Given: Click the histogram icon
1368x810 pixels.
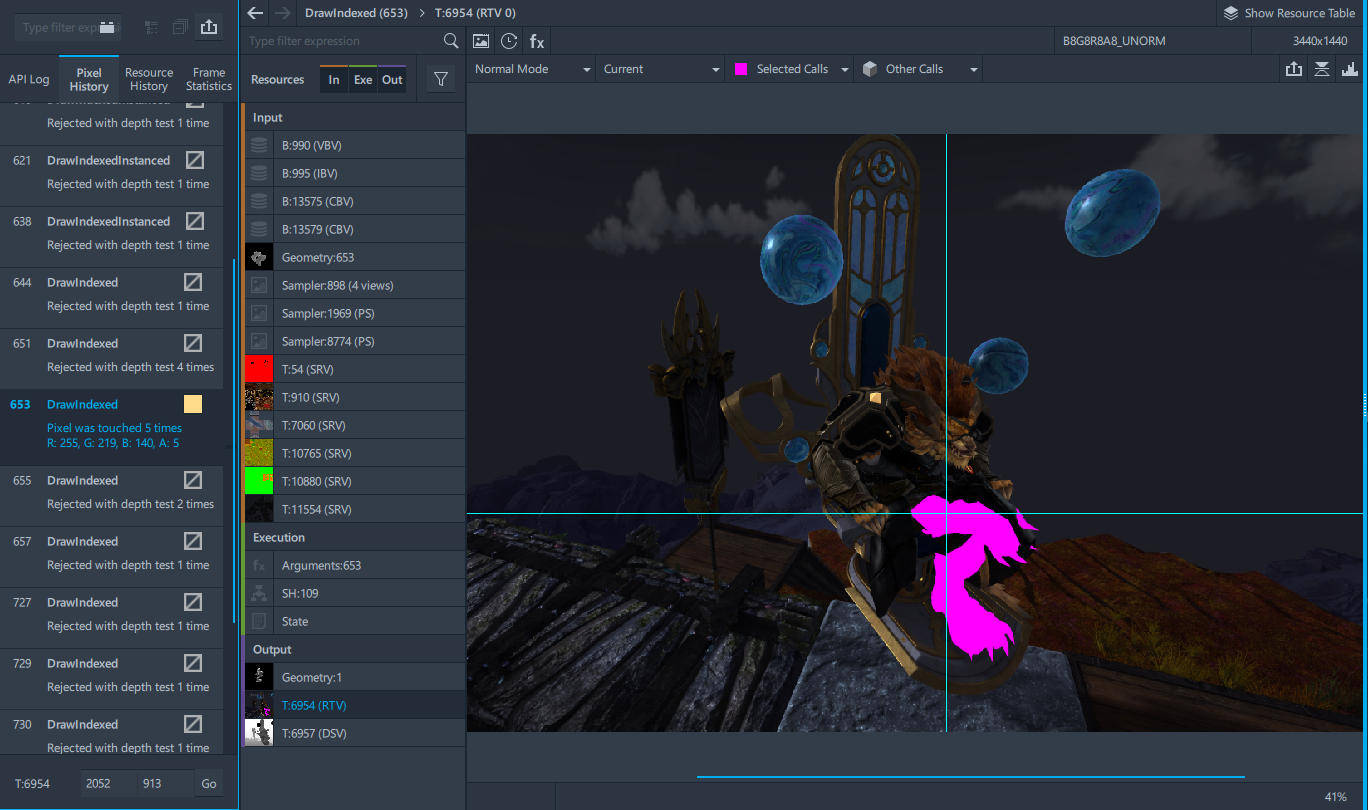Looking at the screenshot, I should (x=1350, y=69).
